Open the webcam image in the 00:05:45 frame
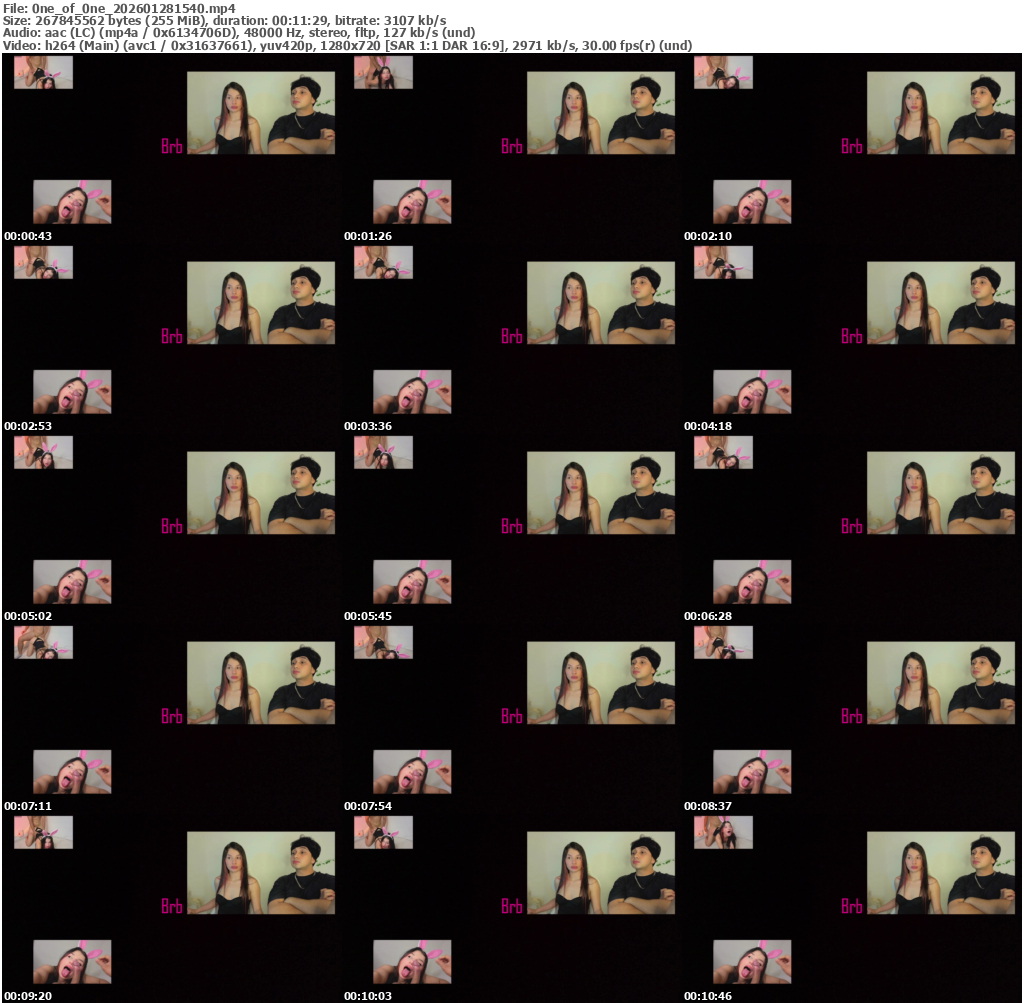The height and width of the screenshot is (1003, 1024). (600, 493)
